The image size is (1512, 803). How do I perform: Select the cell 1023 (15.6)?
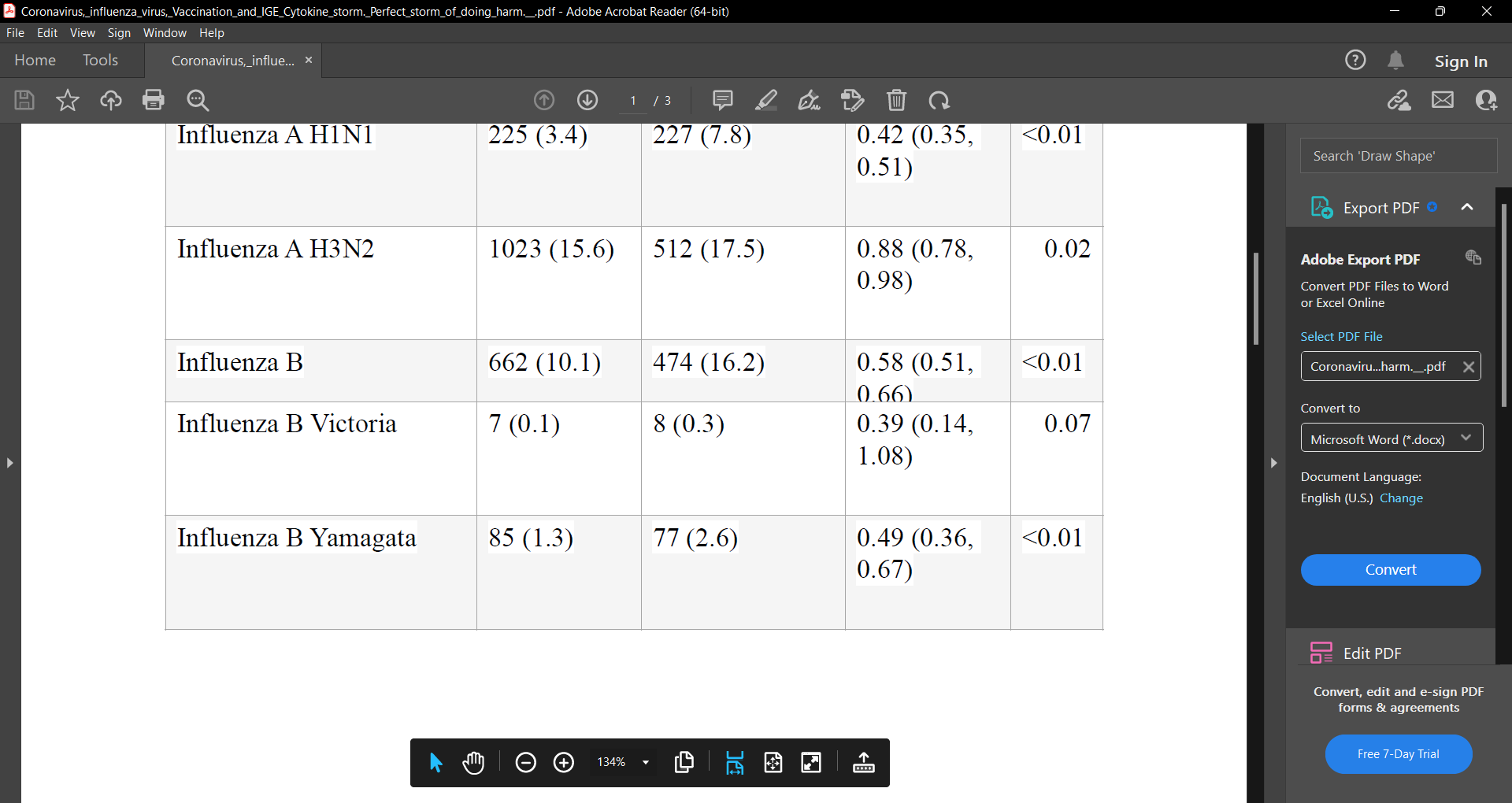pyautogui.click(x=551, y=249)
